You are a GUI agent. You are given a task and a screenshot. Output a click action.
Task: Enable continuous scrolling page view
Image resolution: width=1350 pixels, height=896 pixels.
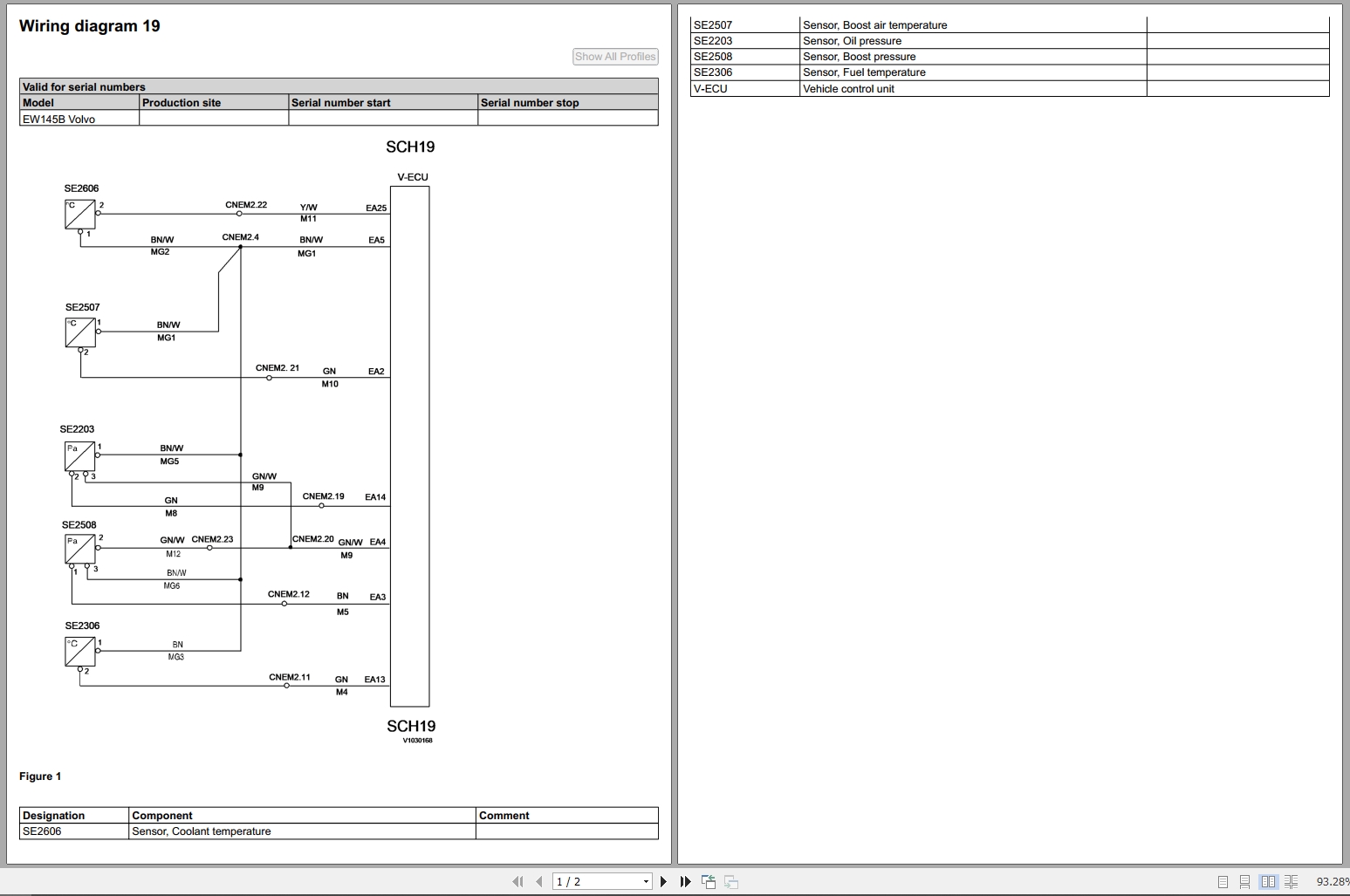coord(1244,881)
